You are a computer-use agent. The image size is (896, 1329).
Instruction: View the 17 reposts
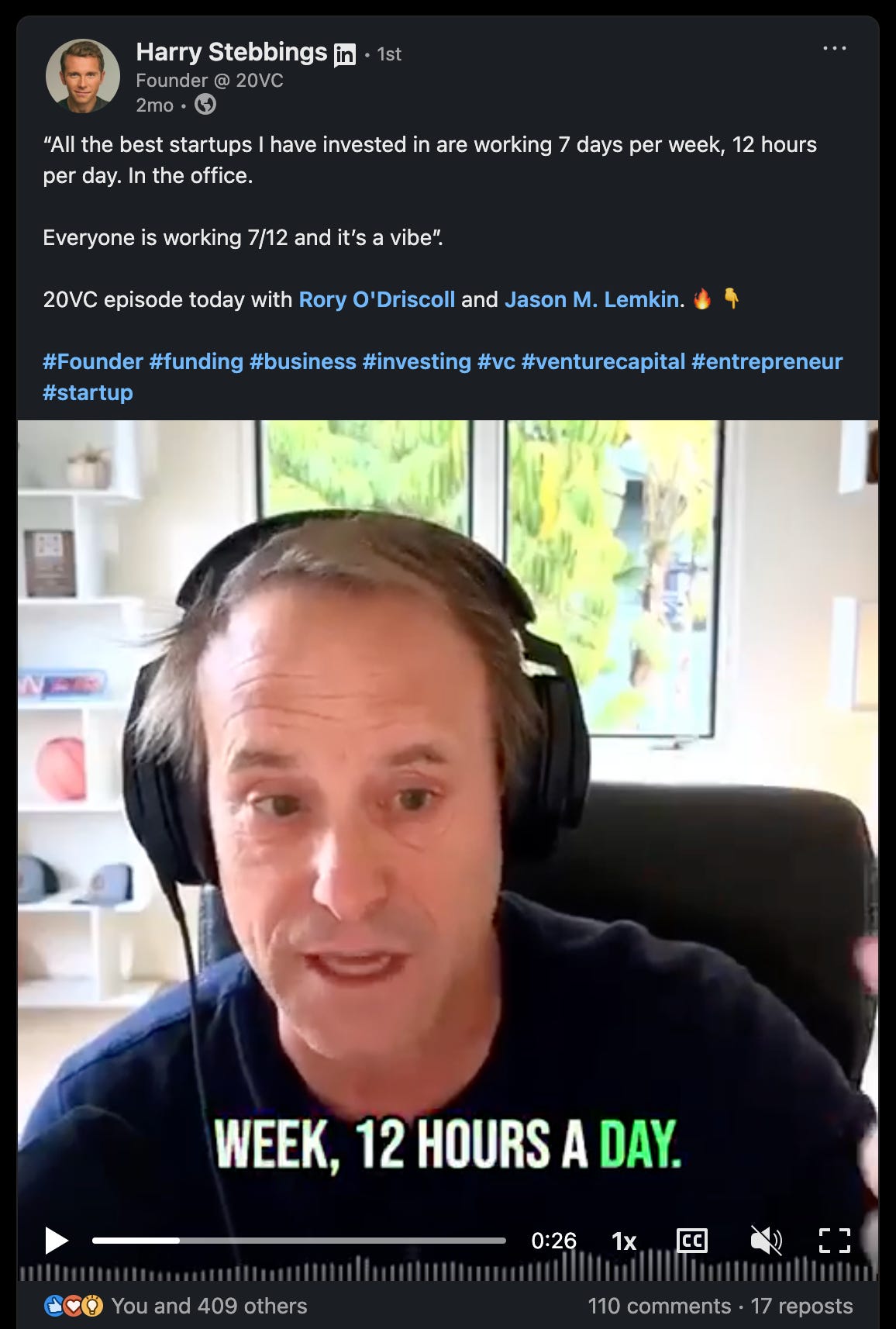(x=801, y=1306)
